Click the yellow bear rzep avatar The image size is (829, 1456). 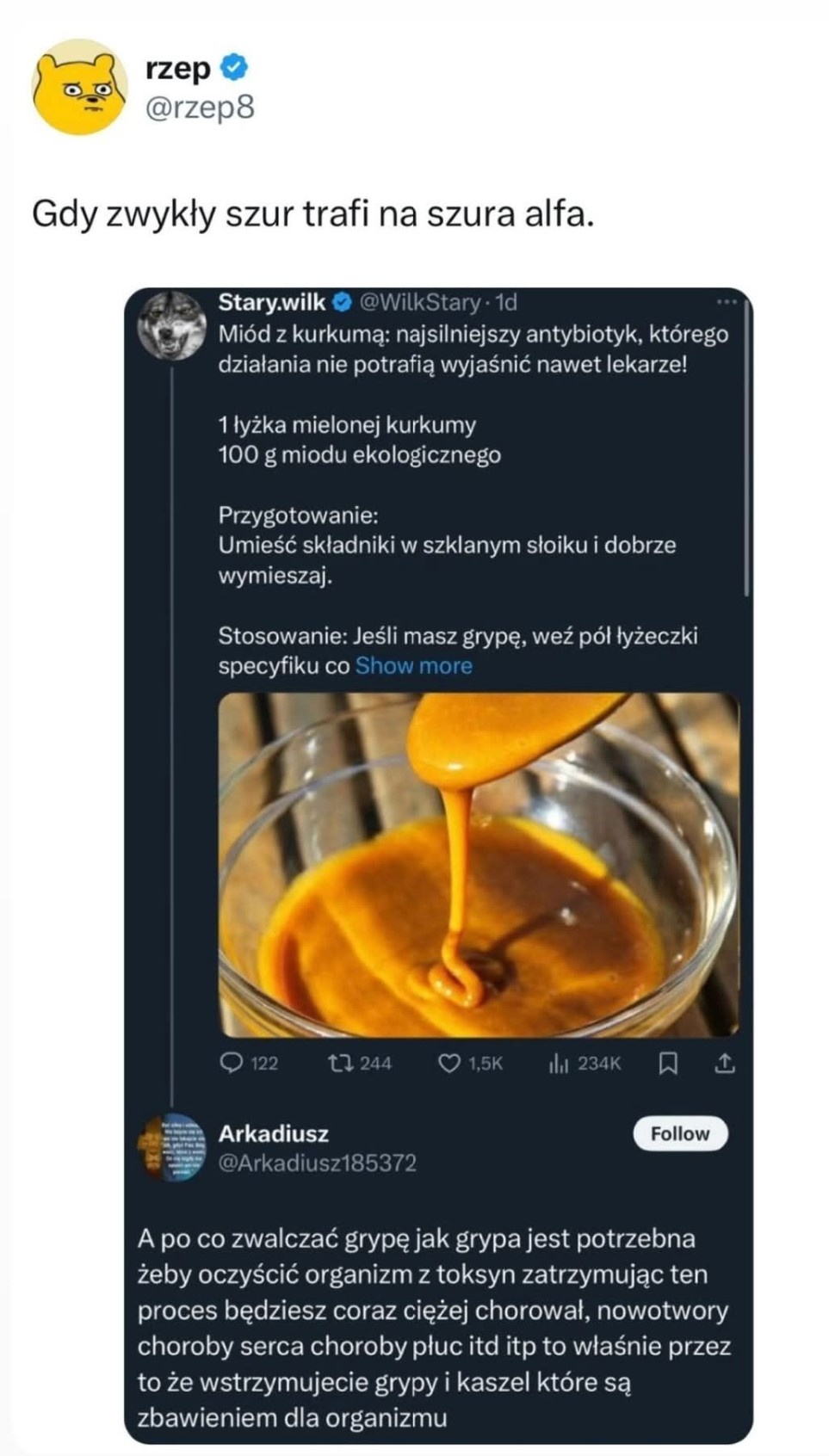click(x=79, y=86)
